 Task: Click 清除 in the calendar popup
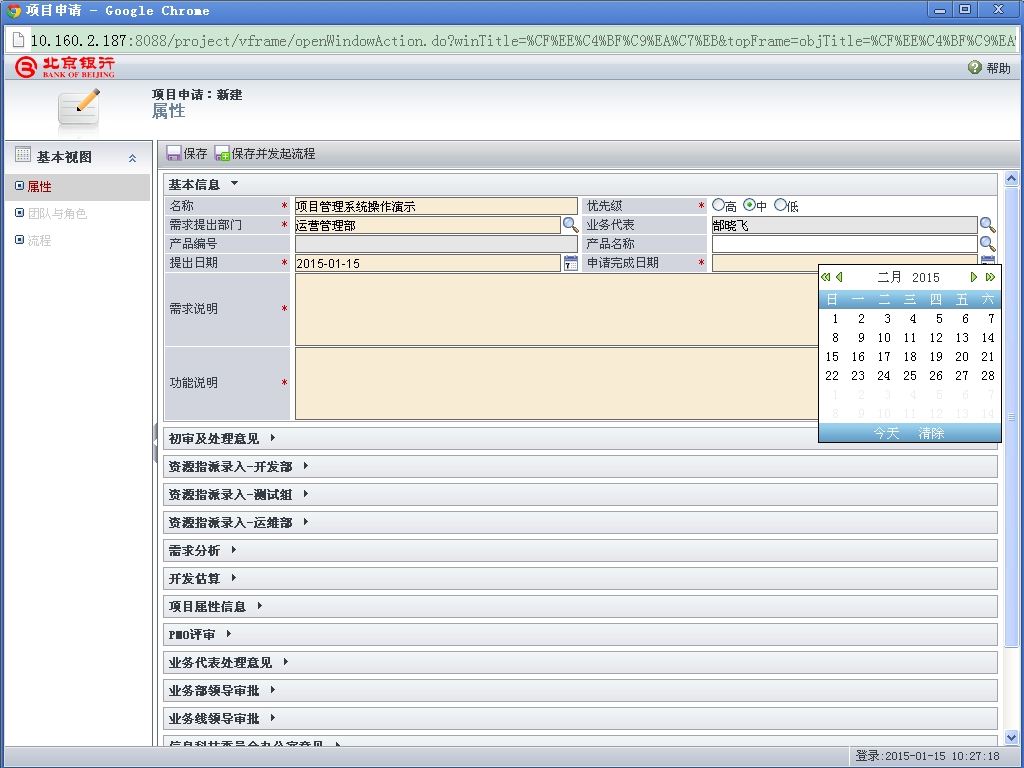coord(931,433)
